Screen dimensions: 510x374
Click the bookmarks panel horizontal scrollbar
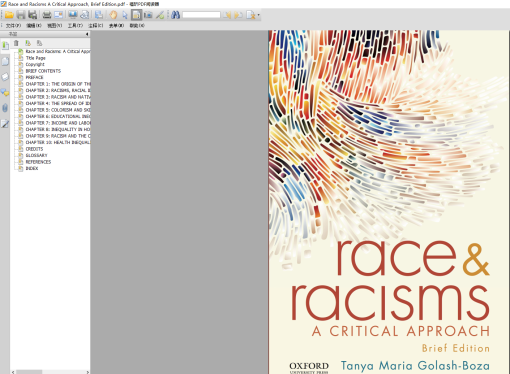pos(50,372)
